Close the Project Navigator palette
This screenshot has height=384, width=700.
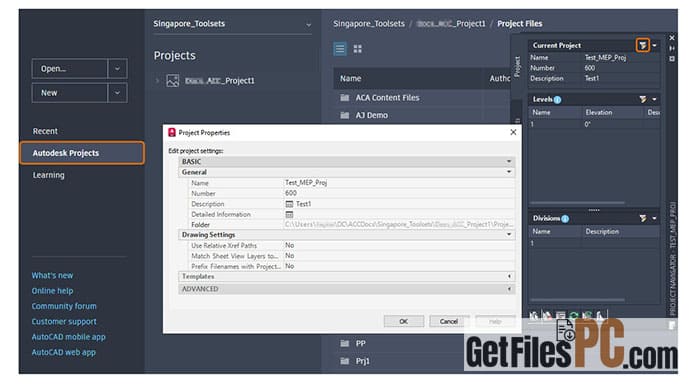tap(671, 38)
